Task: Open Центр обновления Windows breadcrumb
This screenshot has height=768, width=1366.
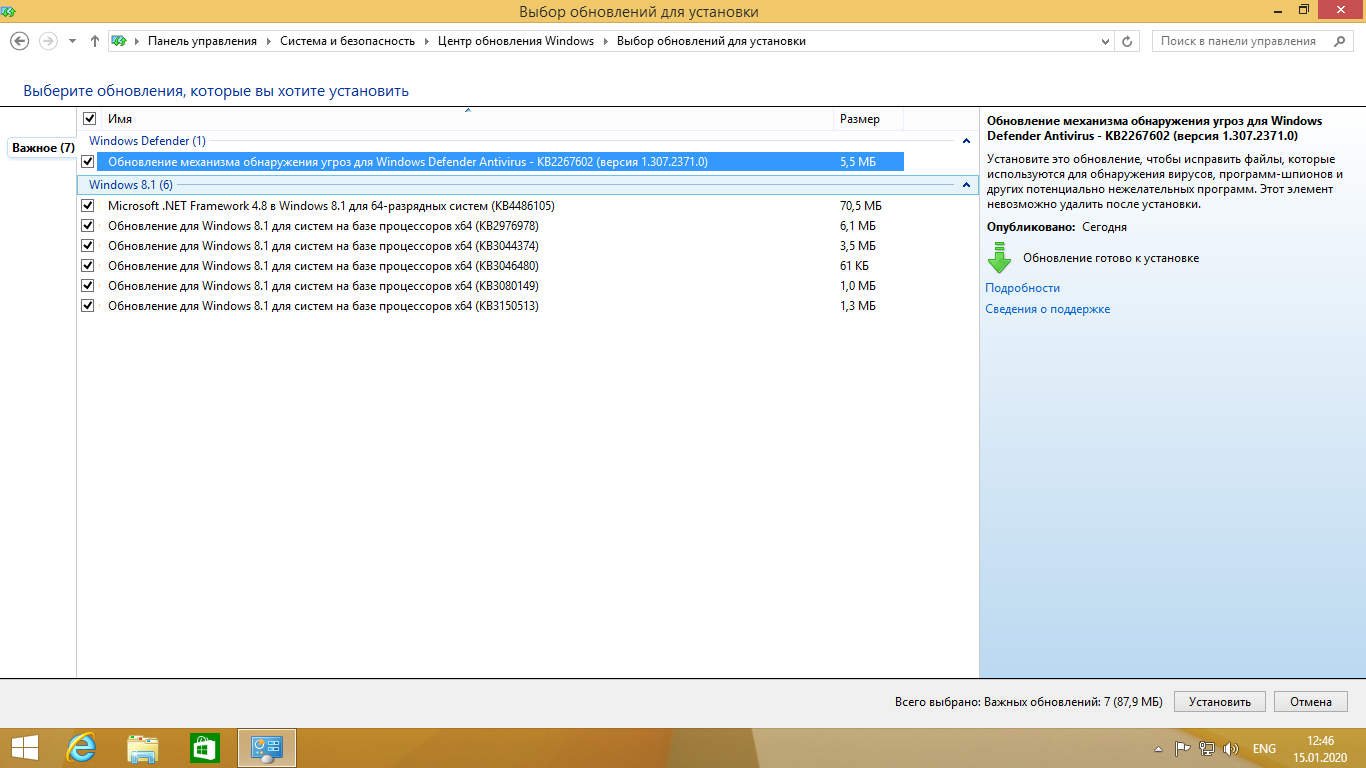Action: coord(516,41)
